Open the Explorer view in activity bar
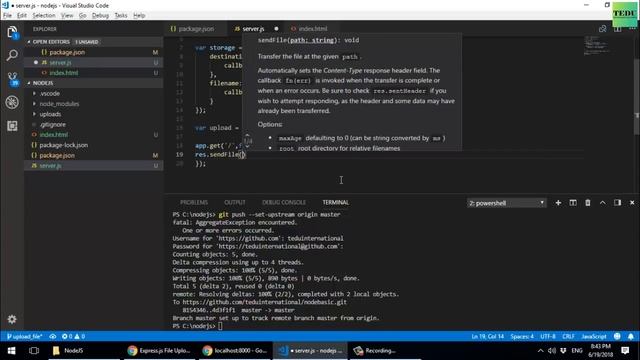The width and height of the screenshot is (640, 360). (12, 32)
